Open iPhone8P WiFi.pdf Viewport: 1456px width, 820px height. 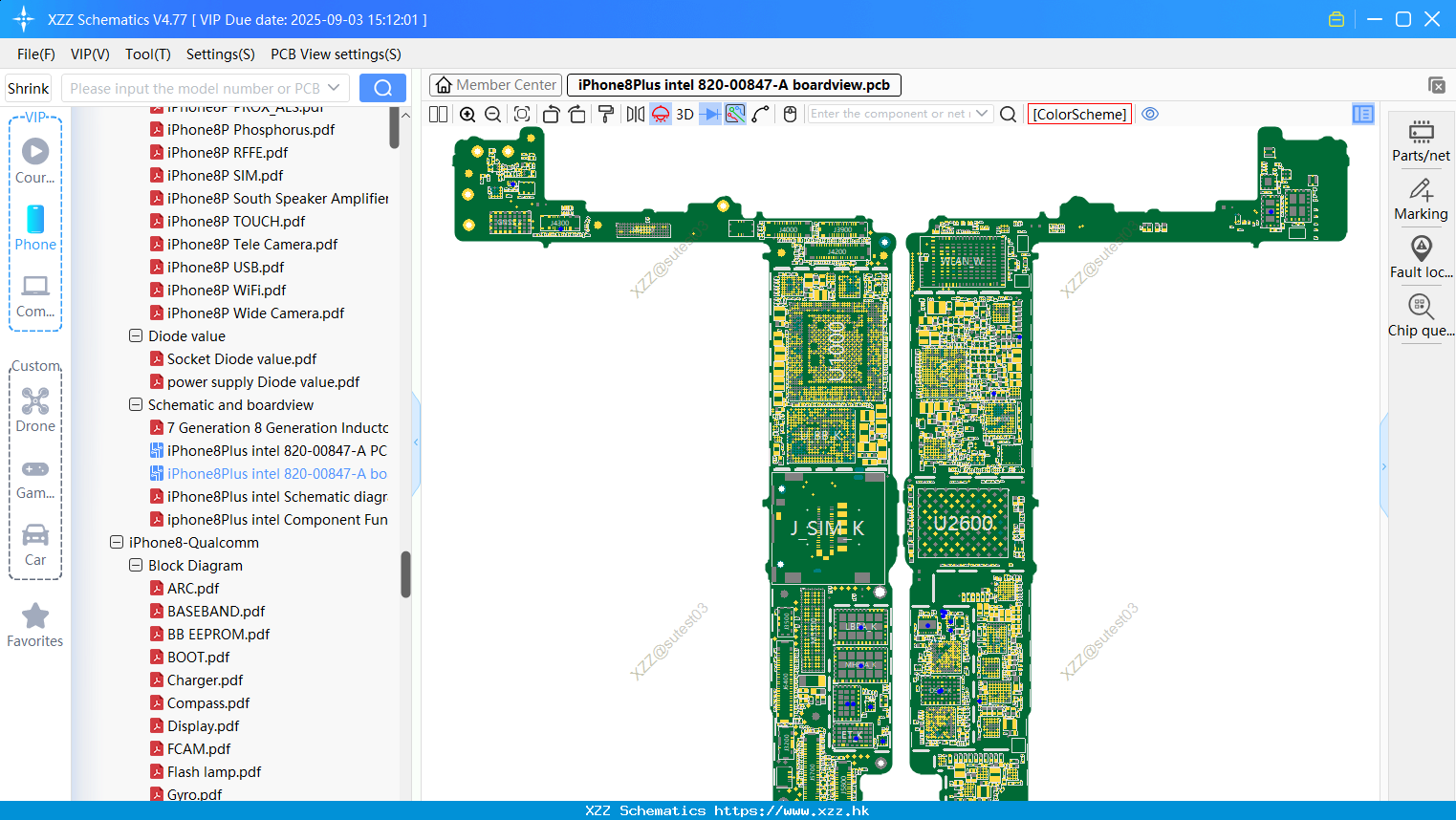pyautogui.click(x=227, y=291)
